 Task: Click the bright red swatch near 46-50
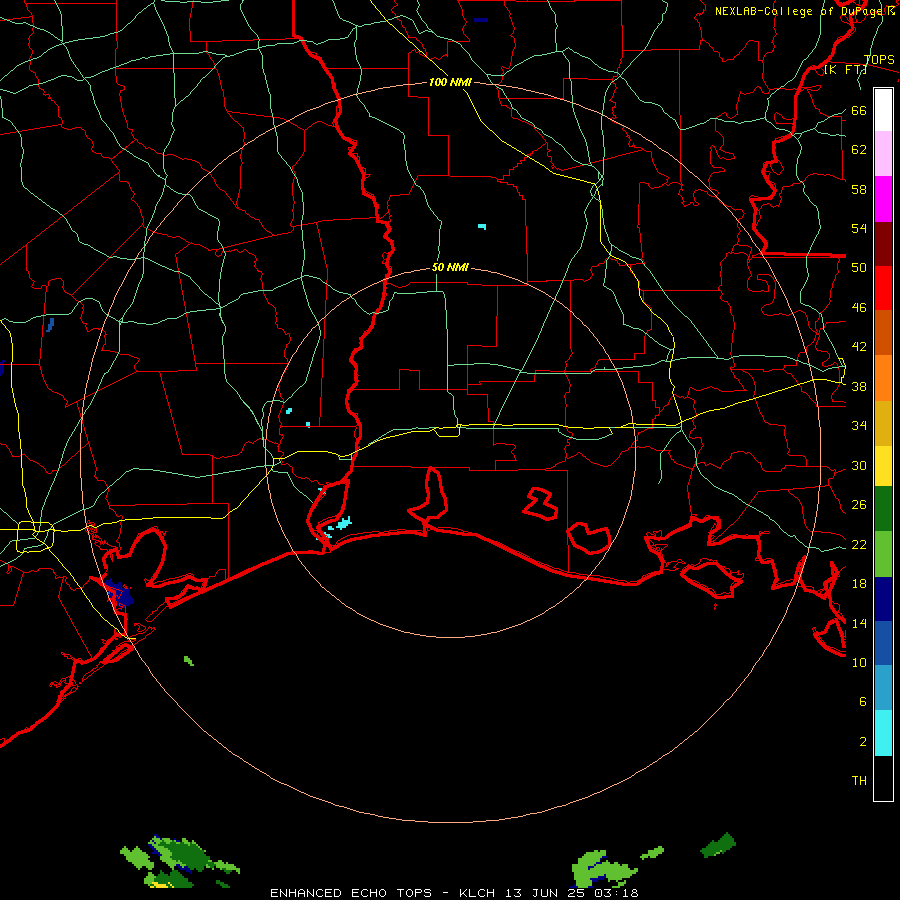pyautogui.click(x=883, y=288)
